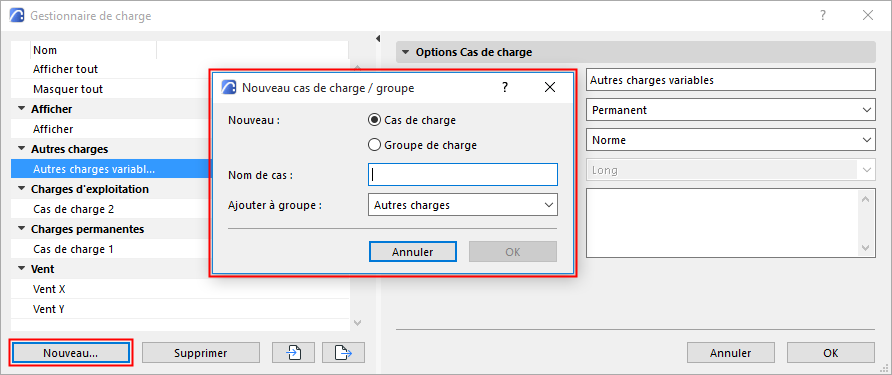Screen dimensions: 892x375
Task: Click OK in the Gestionnaire de charge window
Action: click(831, 353)
